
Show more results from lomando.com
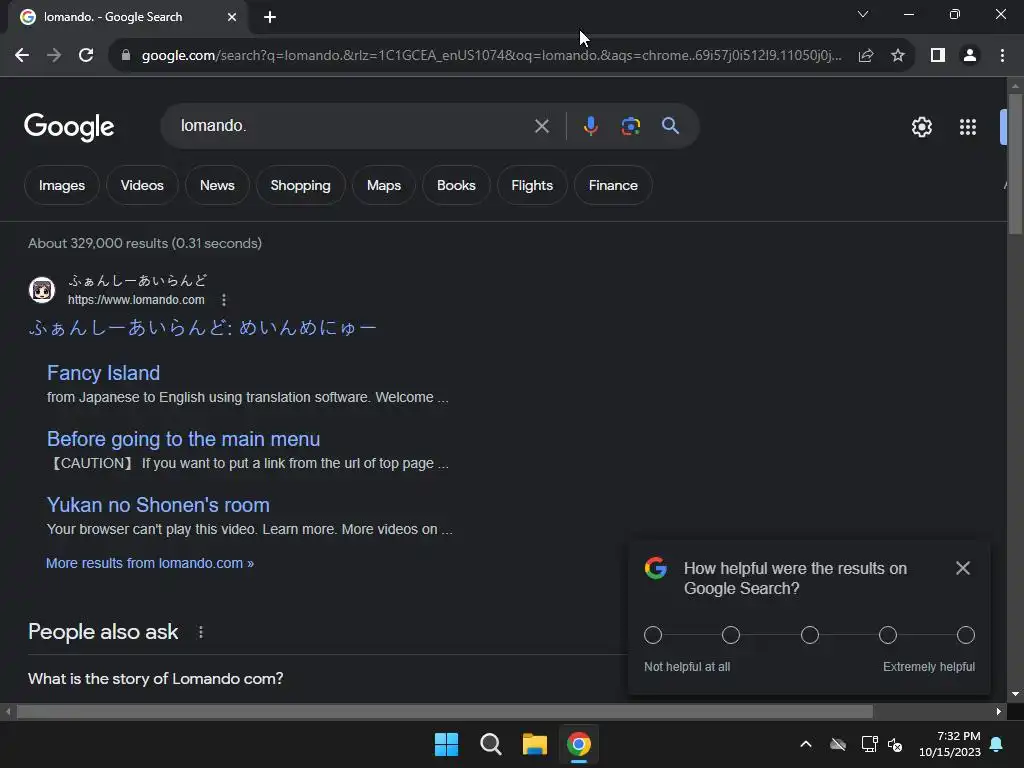pyautogui.click(x=150, y=563)
